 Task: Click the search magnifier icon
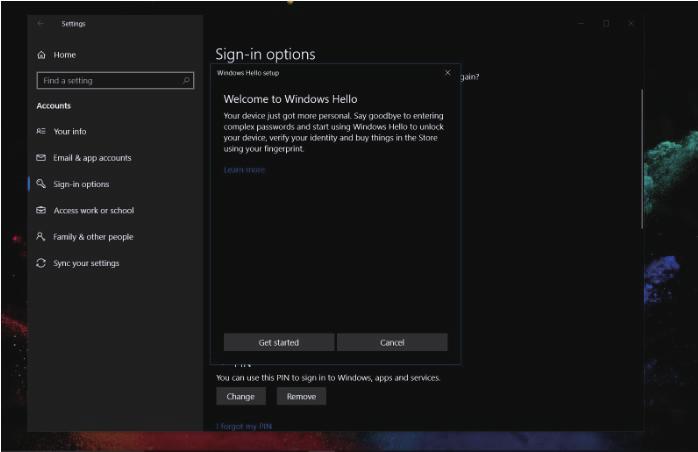coord(187,81)
